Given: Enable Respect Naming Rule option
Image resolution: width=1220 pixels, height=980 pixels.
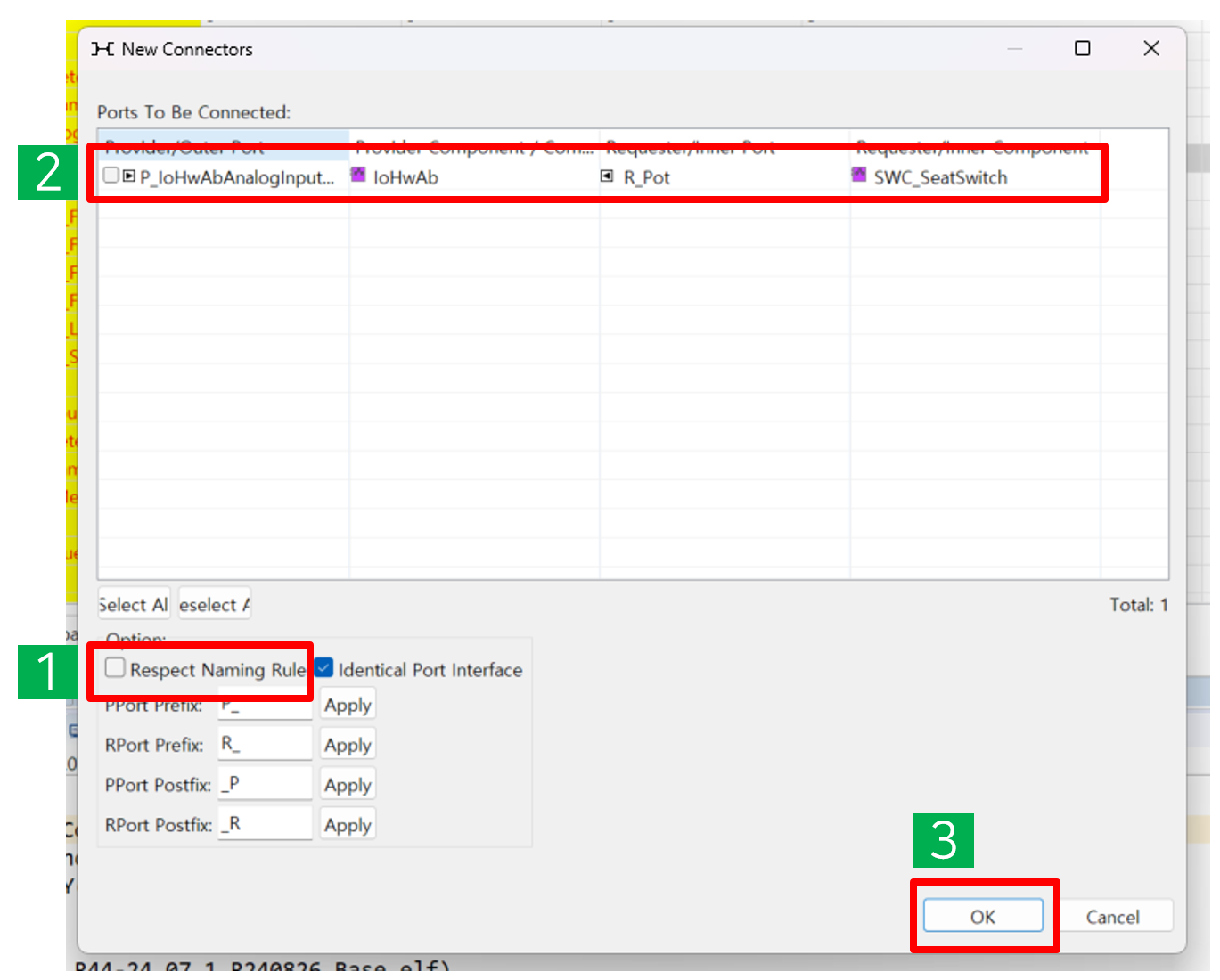Looking at the screenshot, I should [x=115, y=668].
